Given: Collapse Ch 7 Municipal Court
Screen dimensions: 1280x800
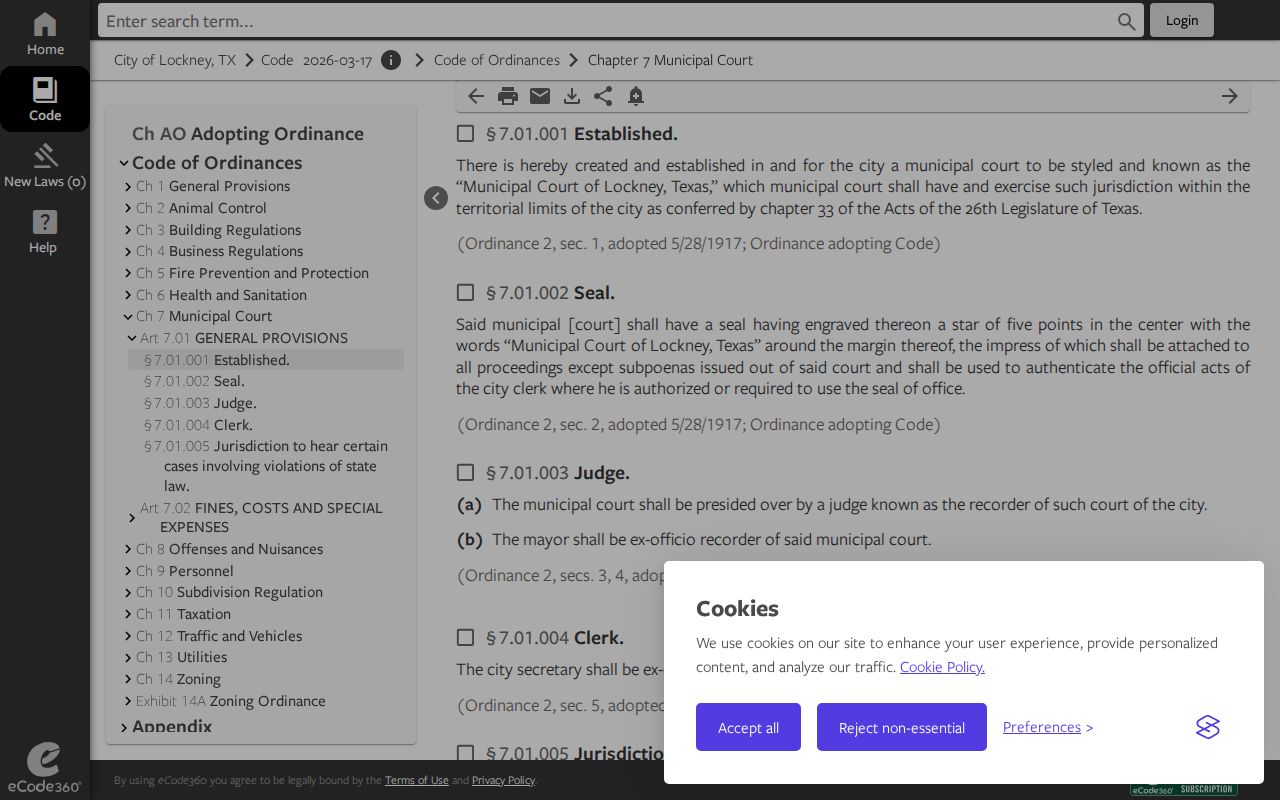Looking at the screenshot, I should pyautogui.click(x=128, y=317).
